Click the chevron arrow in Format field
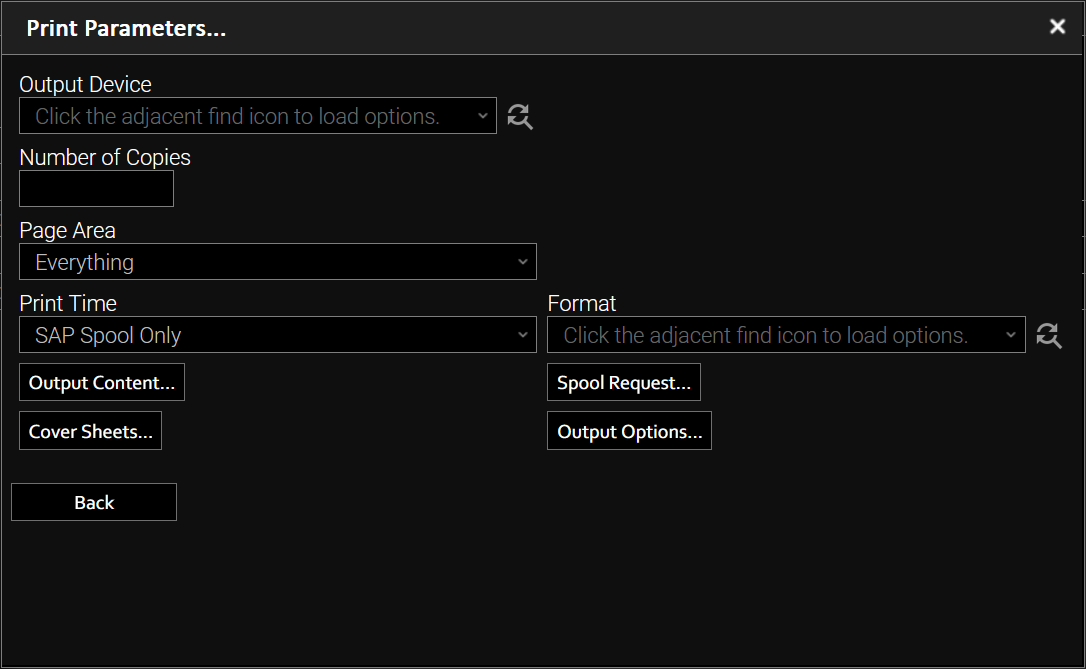The width and height of the screenshot is (1086, 669). click(x=1010, y=335)
